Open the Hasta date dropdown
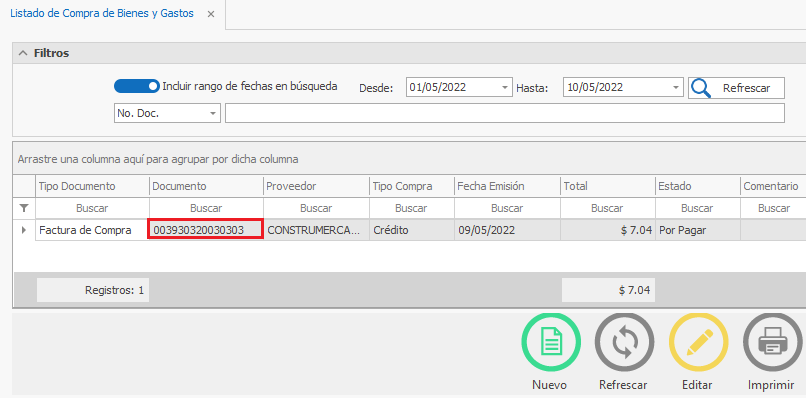 [x=675, y=88]
